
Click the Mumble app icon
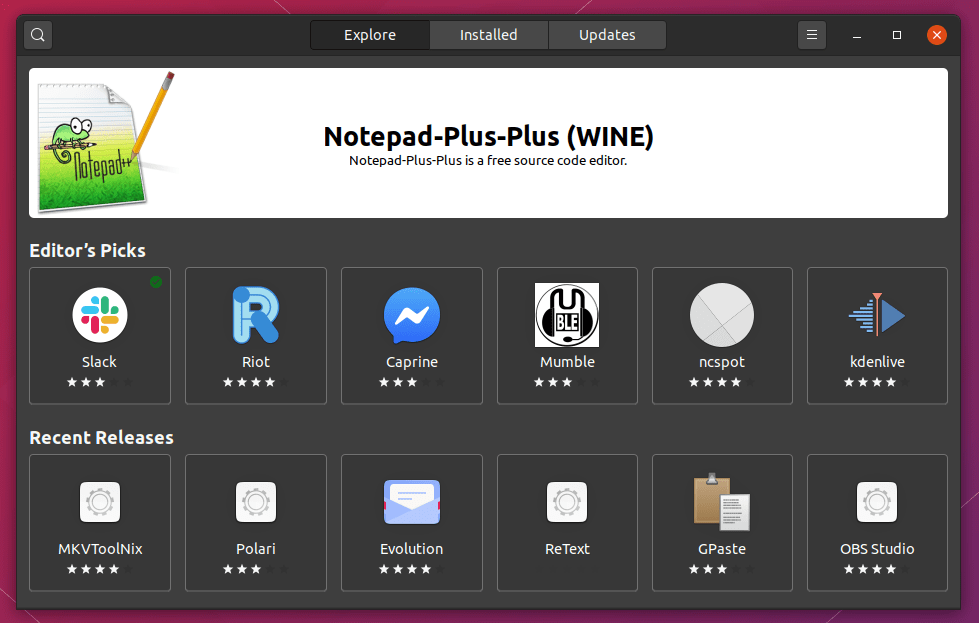(567, 315)
